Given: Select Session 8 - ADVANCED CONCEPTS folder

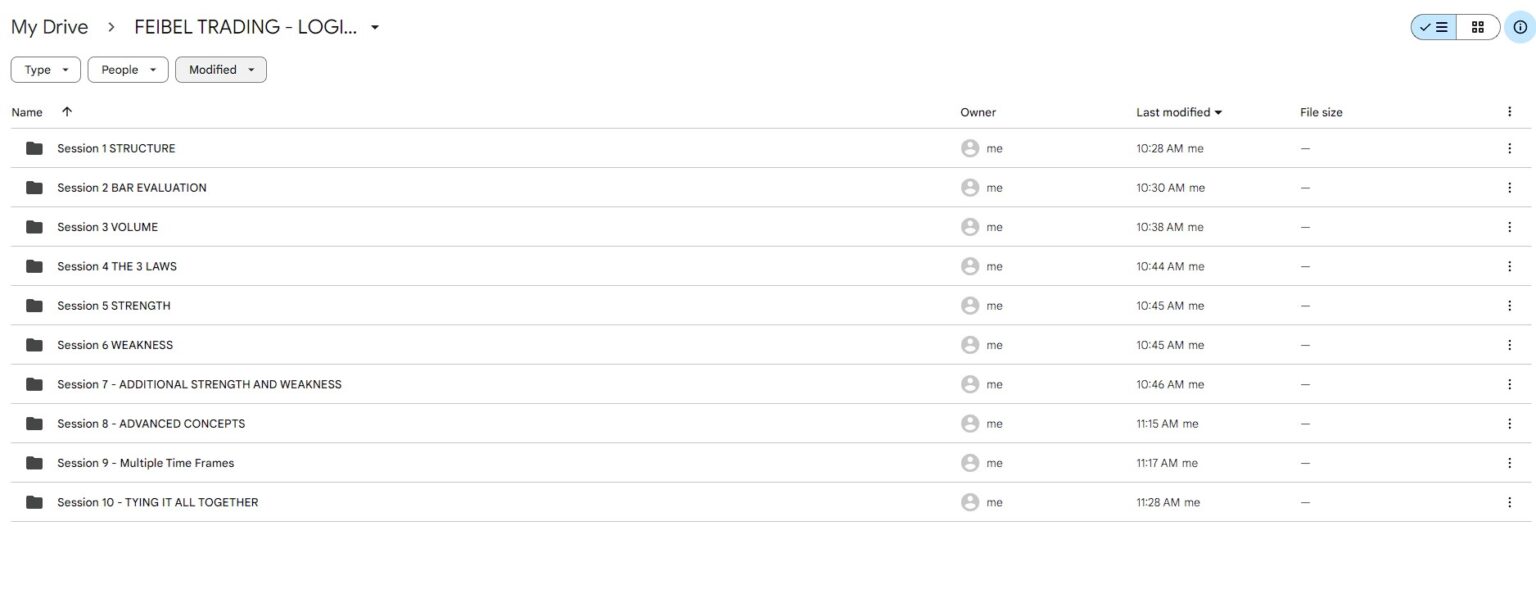Looking at the screenshot, I should point(151,424).
